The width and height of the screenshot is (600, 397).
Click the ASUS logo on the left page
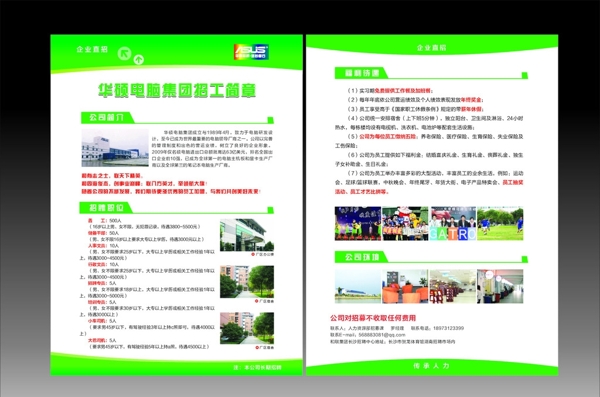[251, 52]
